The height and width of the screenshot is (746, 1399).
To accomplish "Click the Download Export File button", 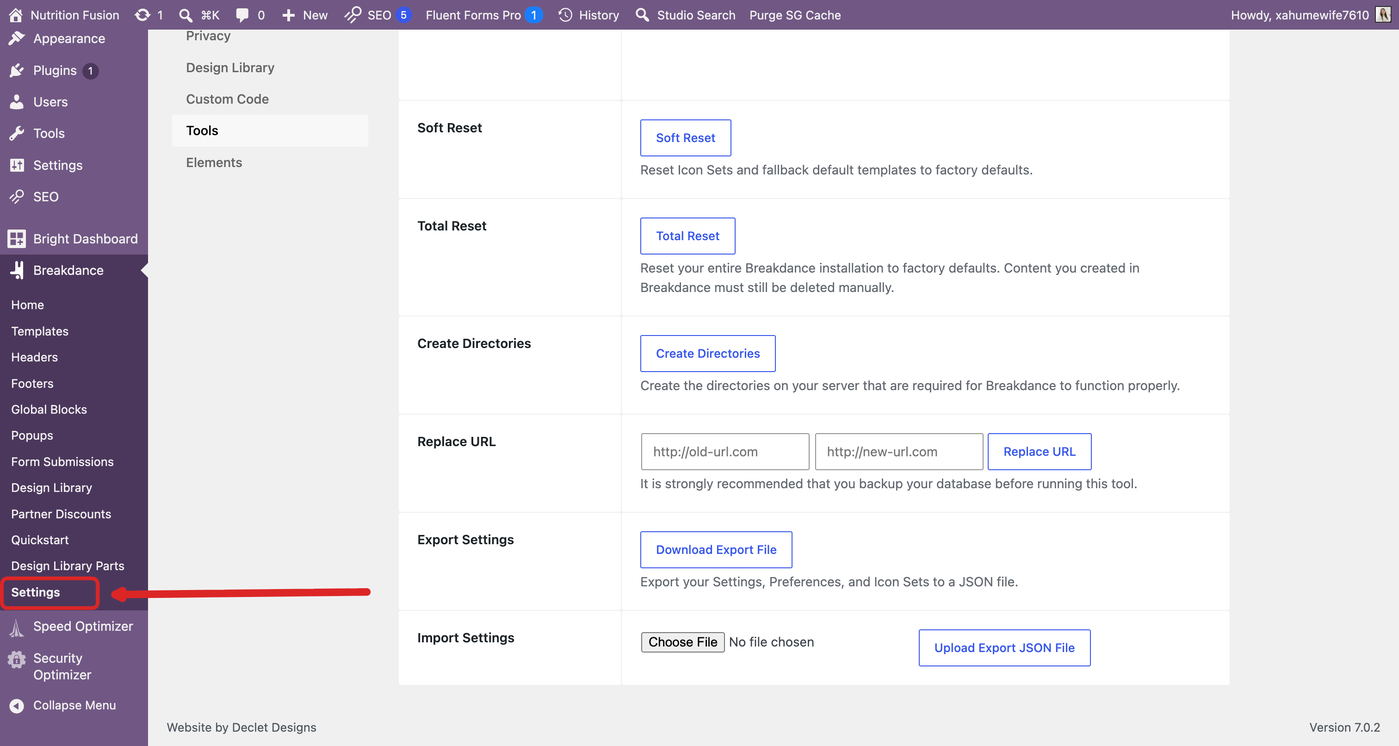I will [716, 550].
